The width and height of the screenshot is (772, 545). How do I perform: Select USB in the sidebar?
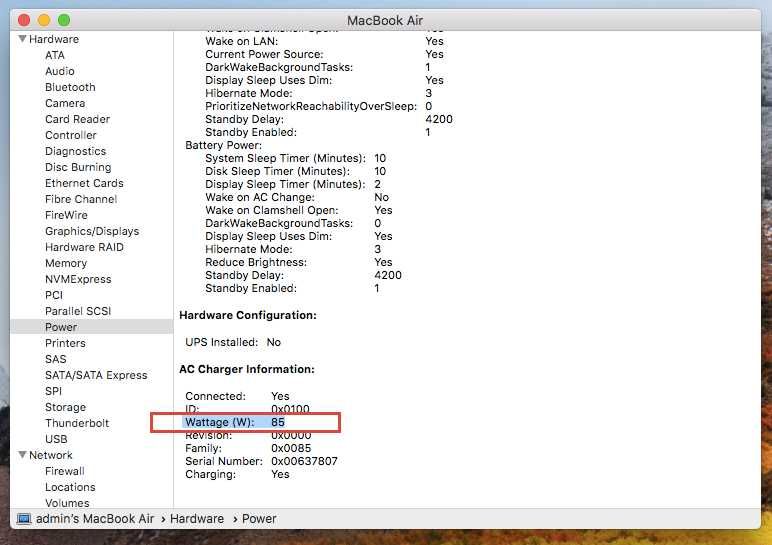pyautogui.click(x=56, y=439)
